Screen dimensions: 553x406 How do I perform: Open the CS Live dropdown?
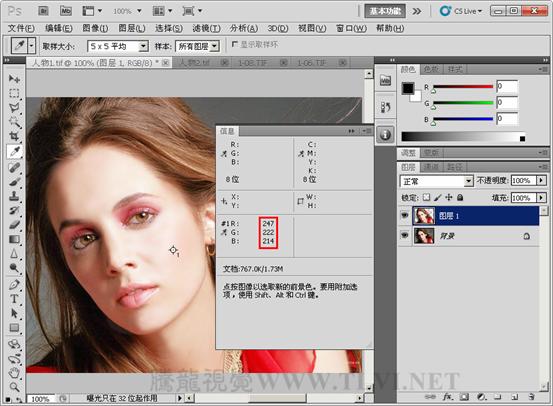461,11
